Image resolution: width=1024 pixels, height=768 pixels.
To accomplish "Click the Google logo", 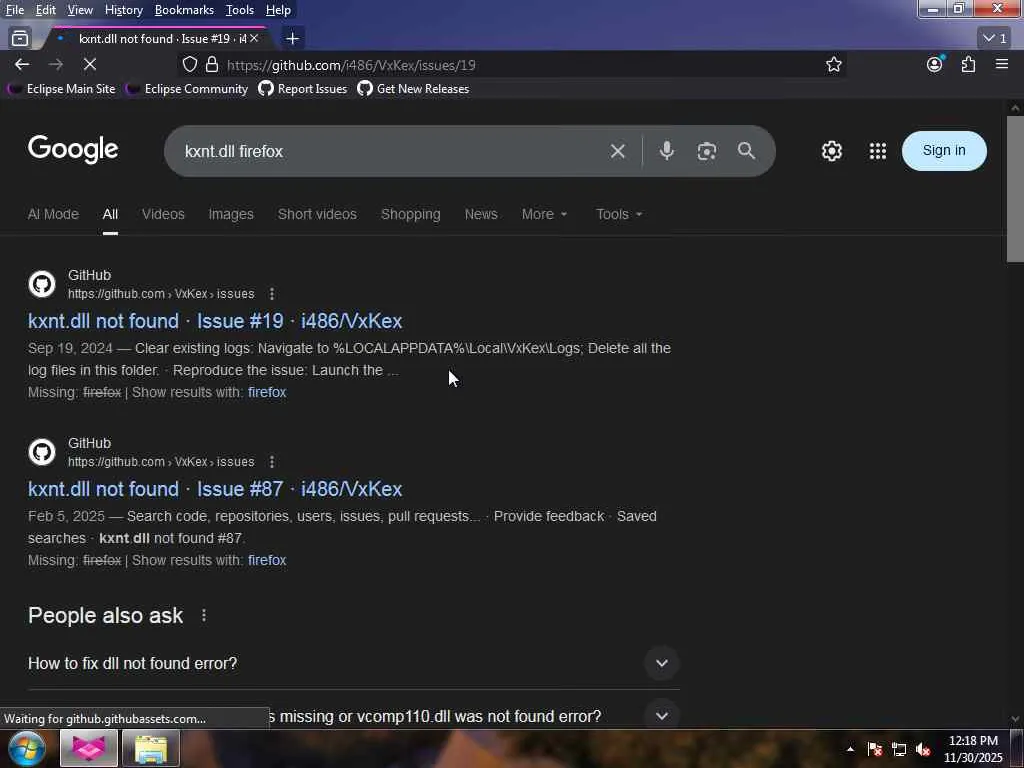I will (x=73, y=150).
